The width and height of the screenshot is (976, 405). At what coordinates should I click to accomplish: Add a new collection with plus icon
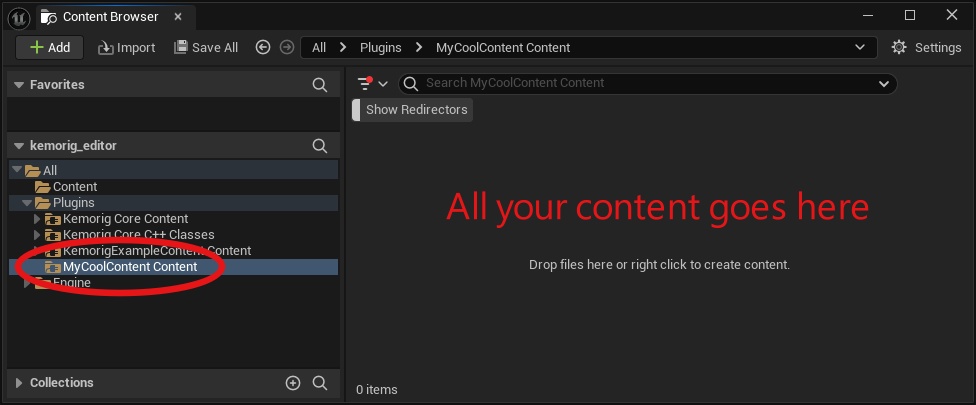point(293,383)
